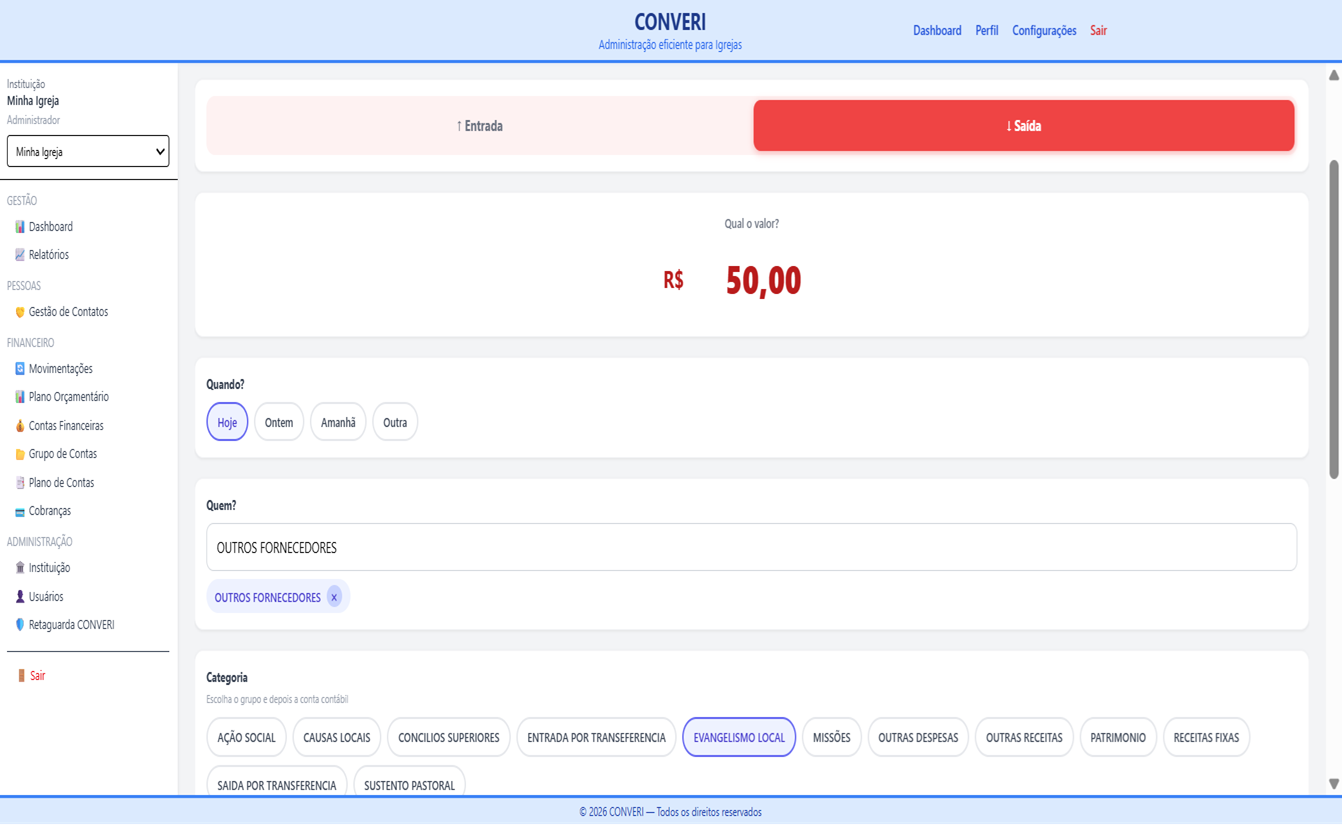Image resolution: width=1342 pixels, height=831 pixels.
Task: Click the Contas Financeiras money bag icon
Action: (20, 426)
